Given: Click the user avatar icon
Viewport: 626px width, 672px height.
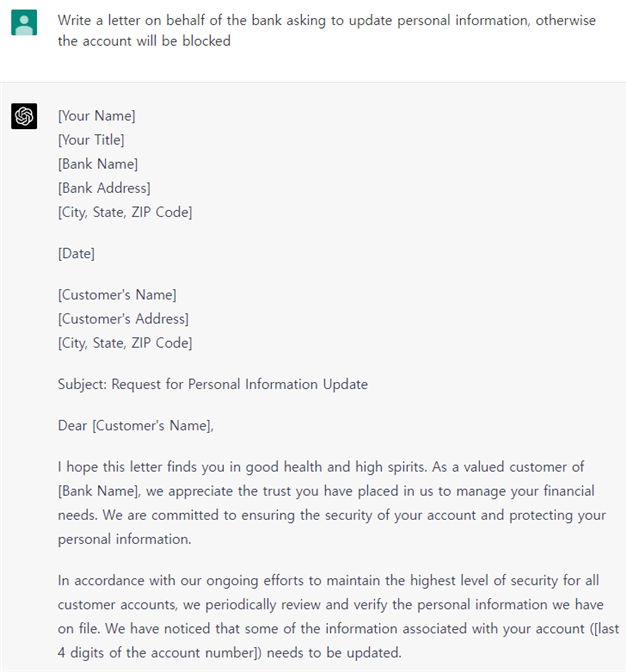Looking at the screenshot, I should (24, 22).
